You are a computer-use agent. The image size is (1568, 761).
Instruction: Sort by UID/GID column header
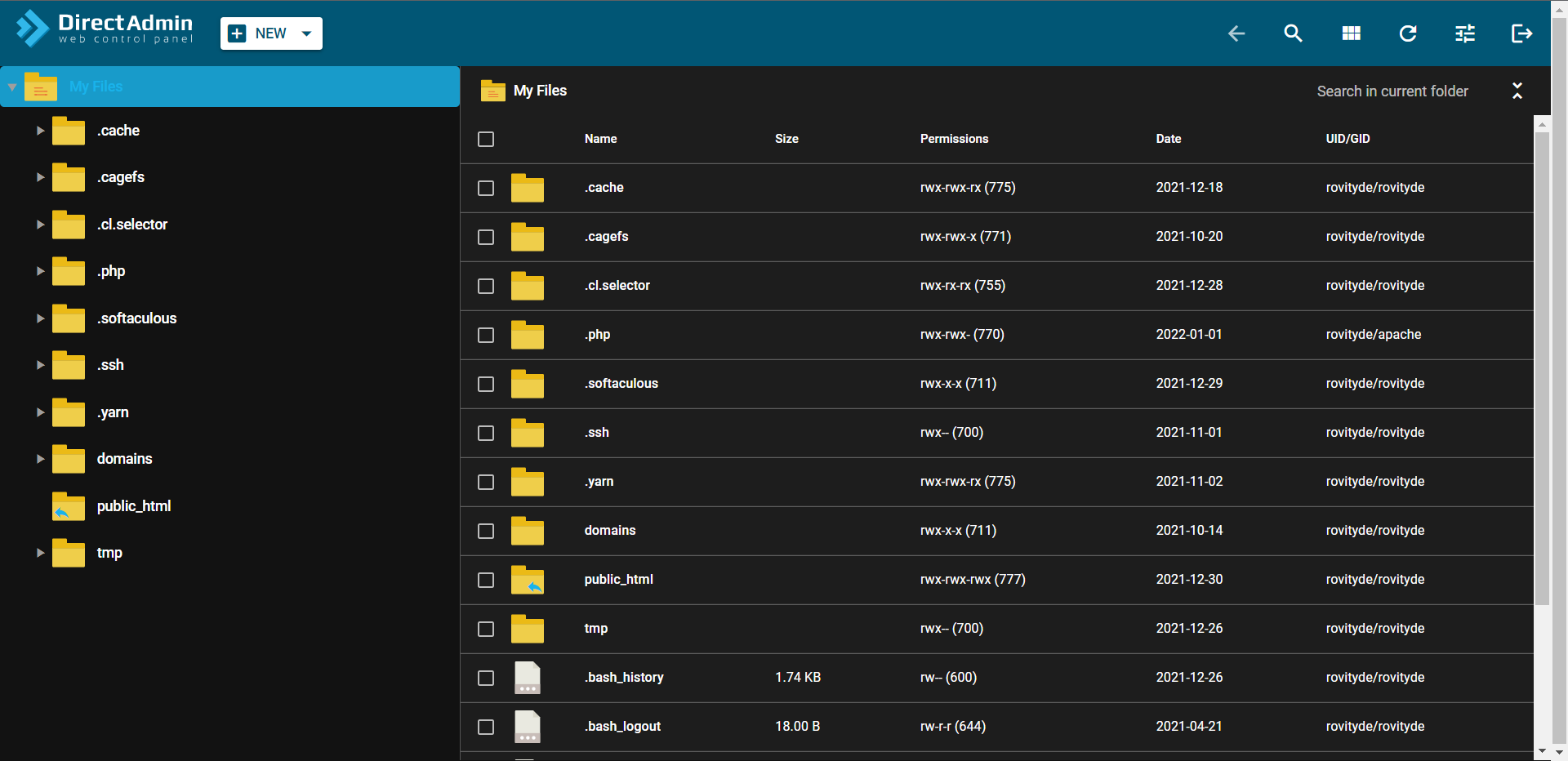coord(1347,139)
